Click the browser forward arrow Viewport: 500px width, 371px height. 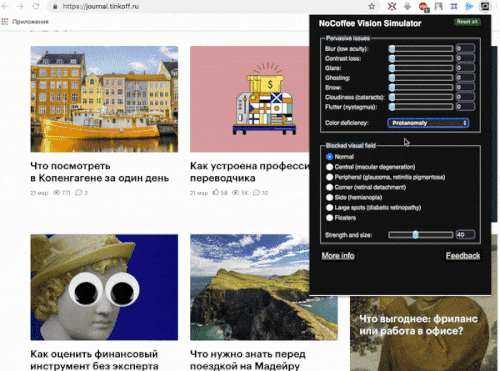[20, 6]
